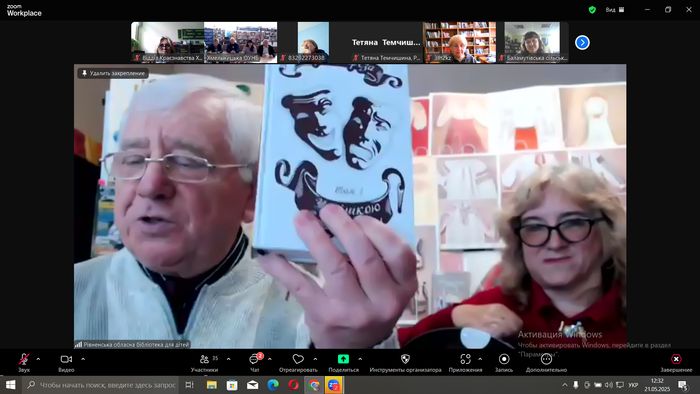This screenshot has width=700, height=394.
Task: Start screen sharing with green Поделиться icon
Action: 343,362
